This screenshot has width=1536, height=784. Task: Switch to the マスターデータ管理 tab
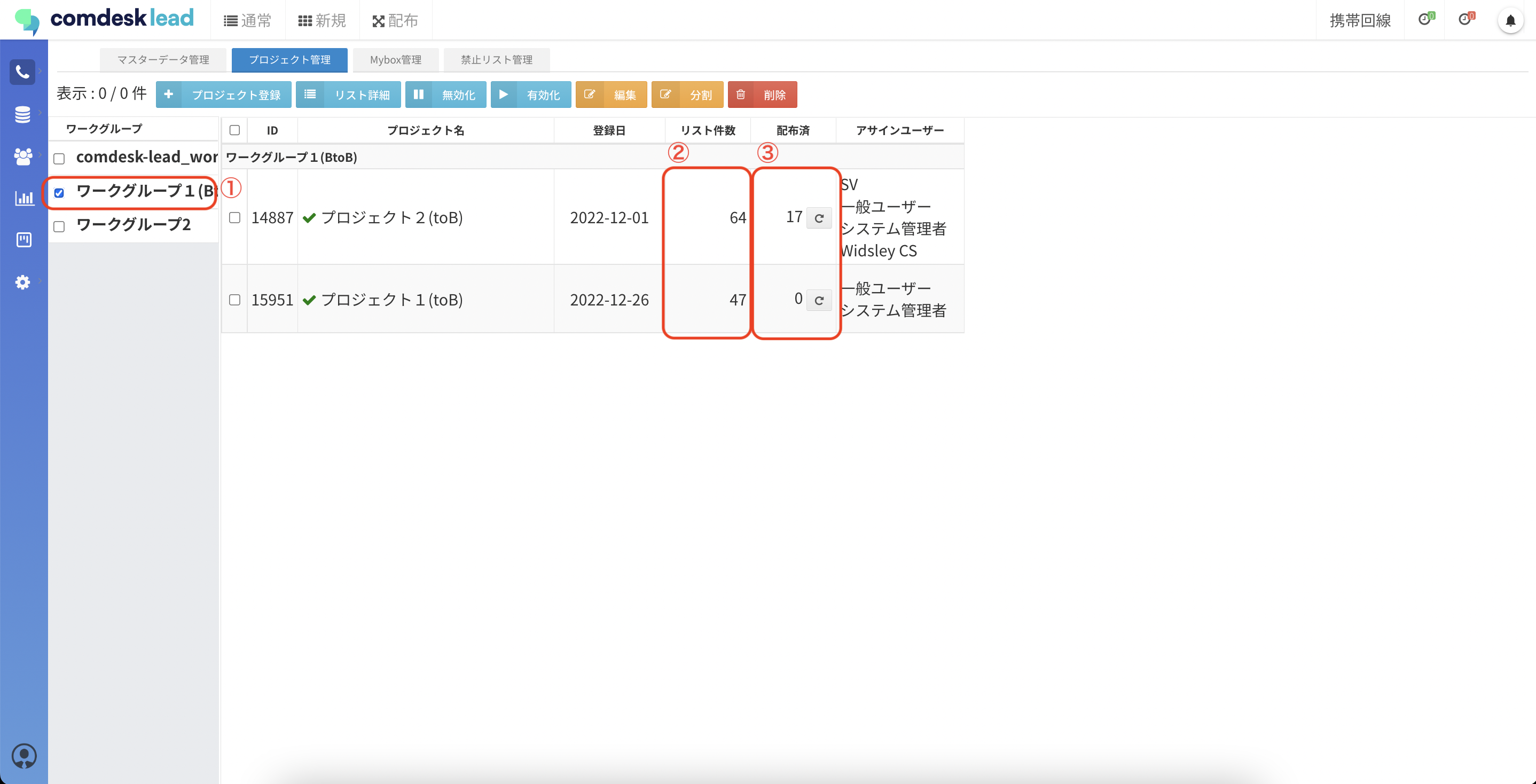(x=163, y=60)
